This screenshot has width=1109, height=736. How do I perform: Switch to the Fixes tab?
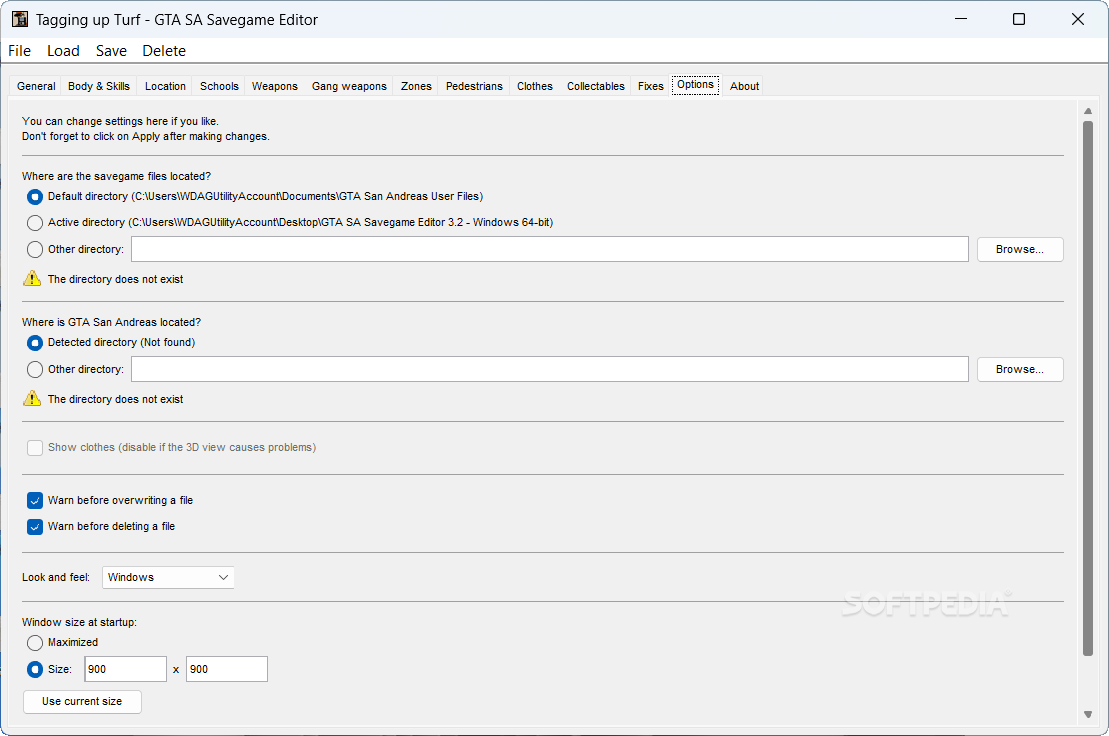[651, 86]
